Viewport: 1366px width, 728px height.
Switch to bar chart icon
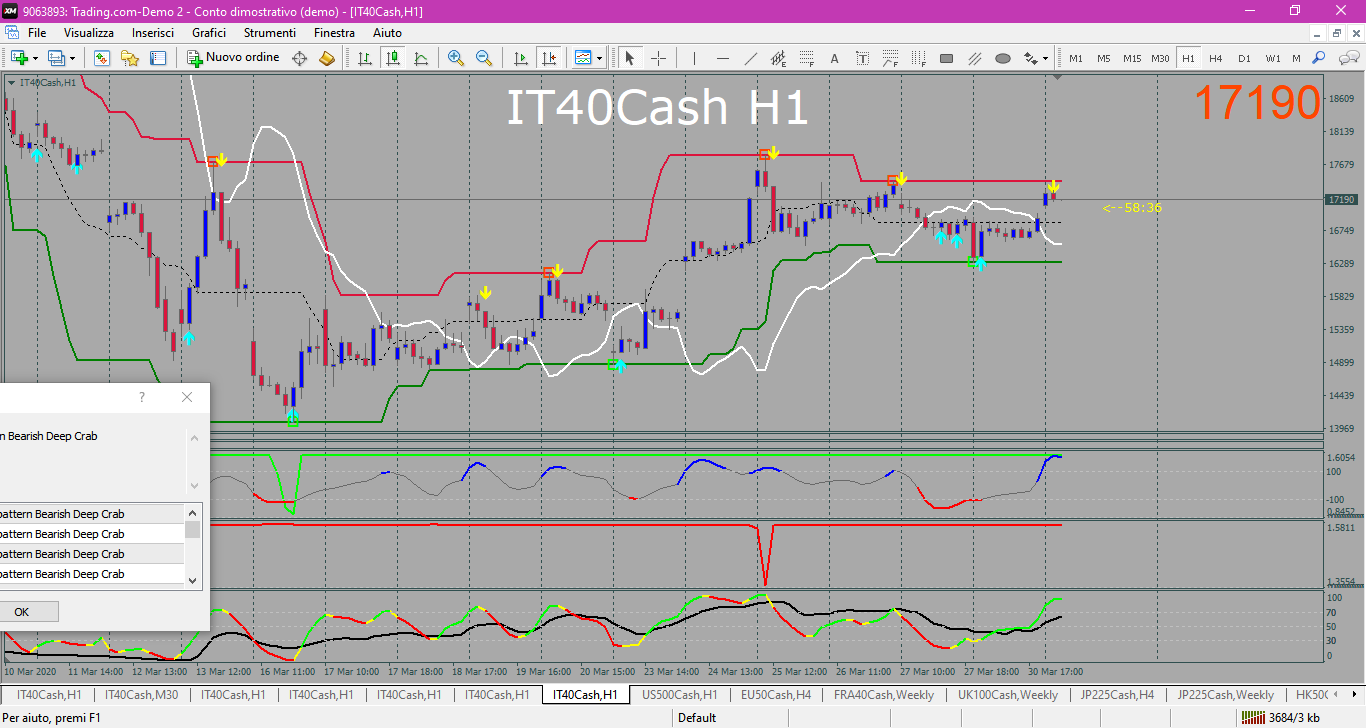(x=365, y=58)
